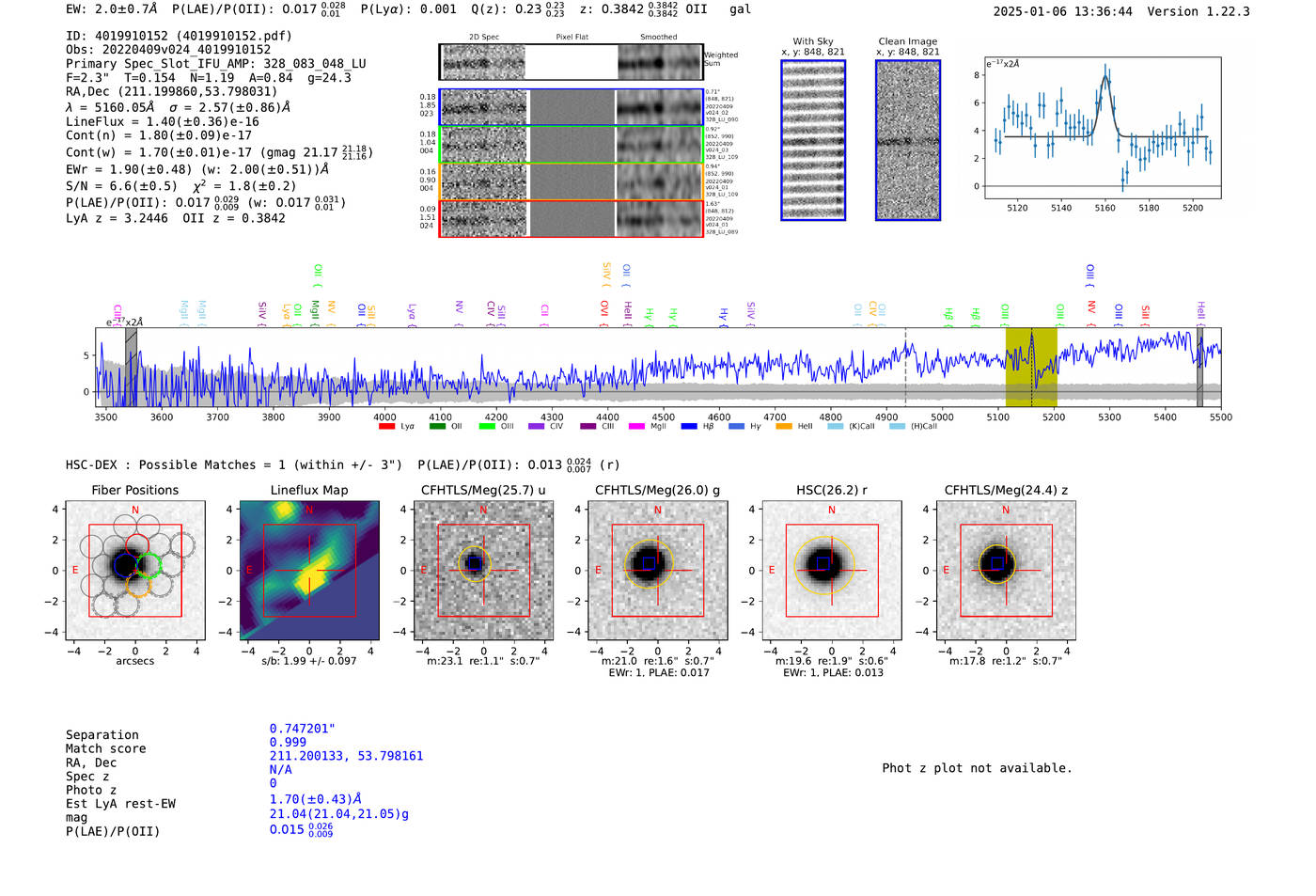The width and height of the screenshot is (1316, 896).
Task: Click the dashed vertical line near 4900
Action: click(905, 367)
